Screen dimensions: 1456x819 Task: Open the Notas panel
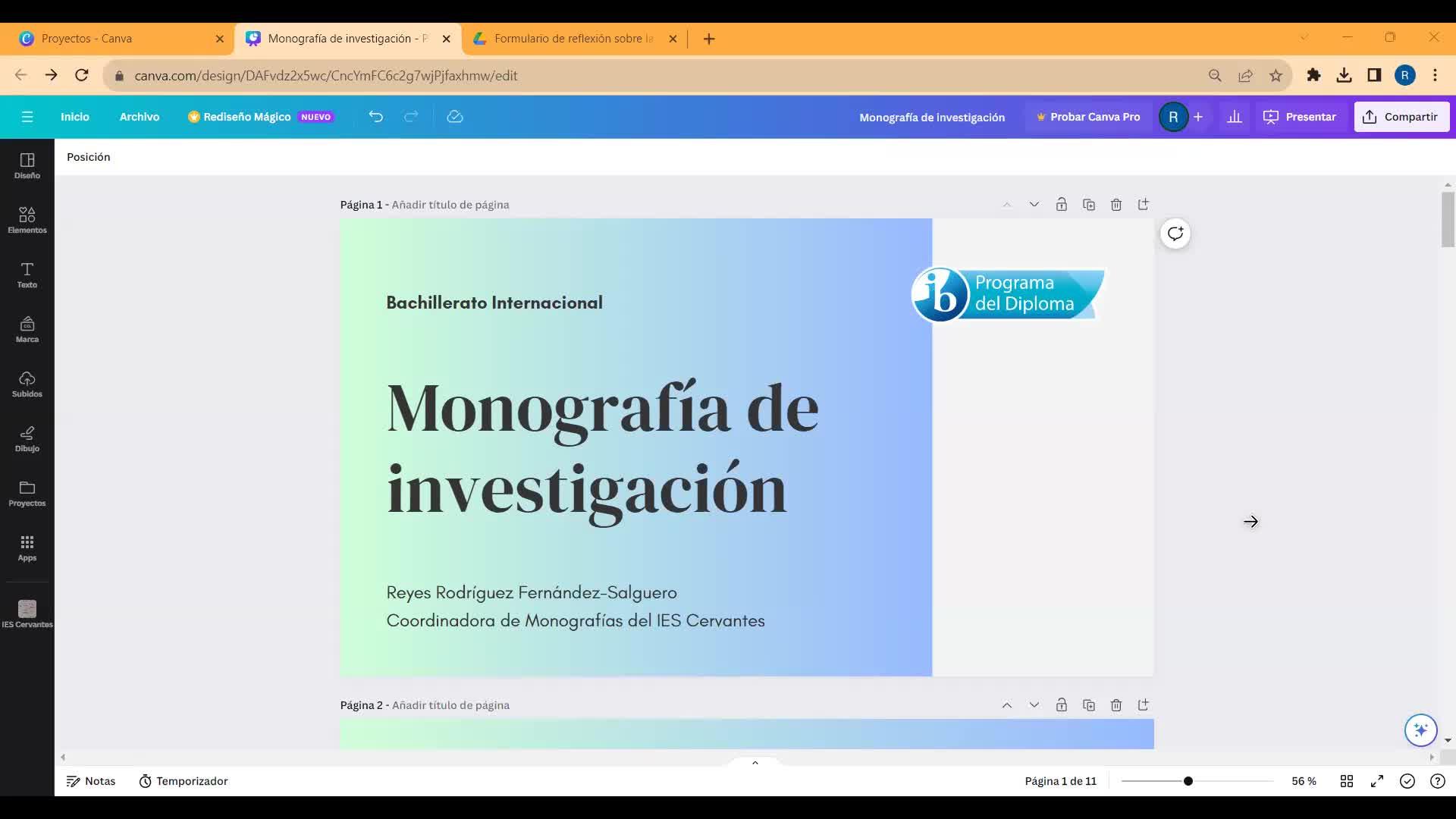(x=91, y=781)
